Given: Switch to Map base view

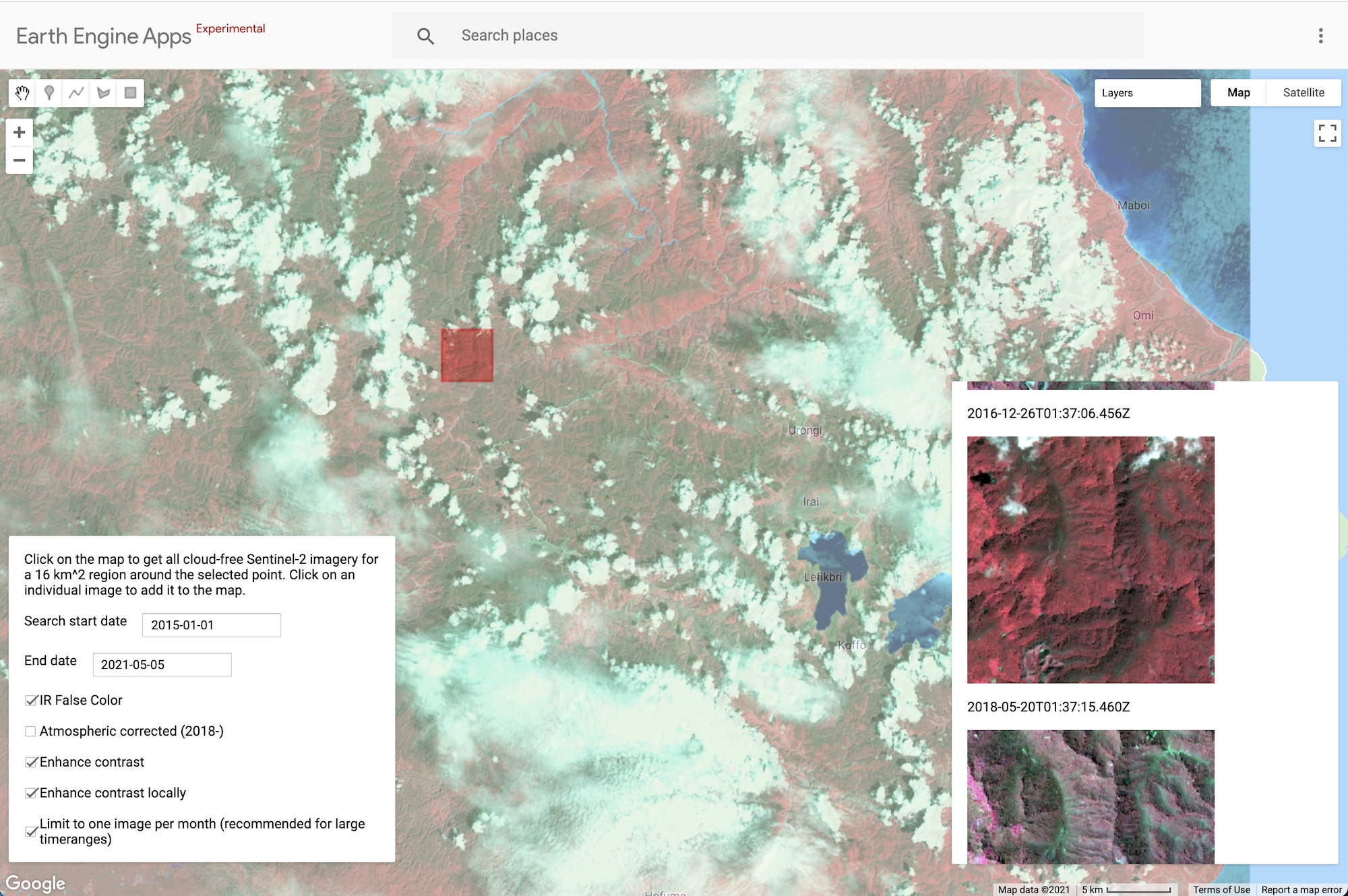Looking at the screenshot, I should [x=1238, y=93].
